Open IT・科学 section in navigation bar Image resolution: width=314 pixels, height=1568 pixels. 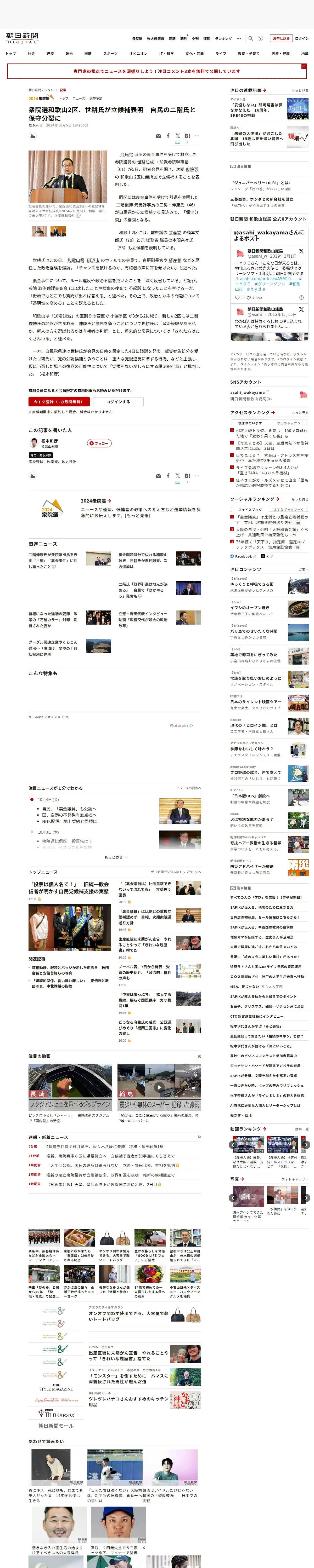click(166, 54)
